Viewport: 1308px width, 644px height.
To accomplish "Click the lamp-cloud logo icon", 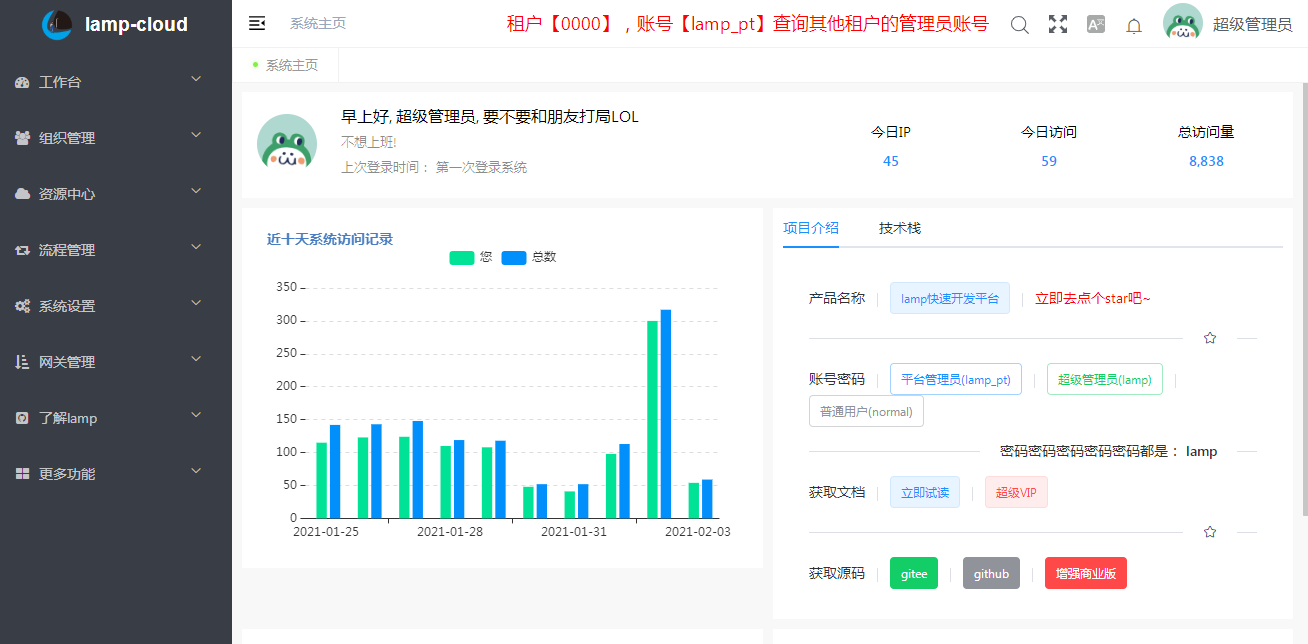I will (x=57, y=25).
